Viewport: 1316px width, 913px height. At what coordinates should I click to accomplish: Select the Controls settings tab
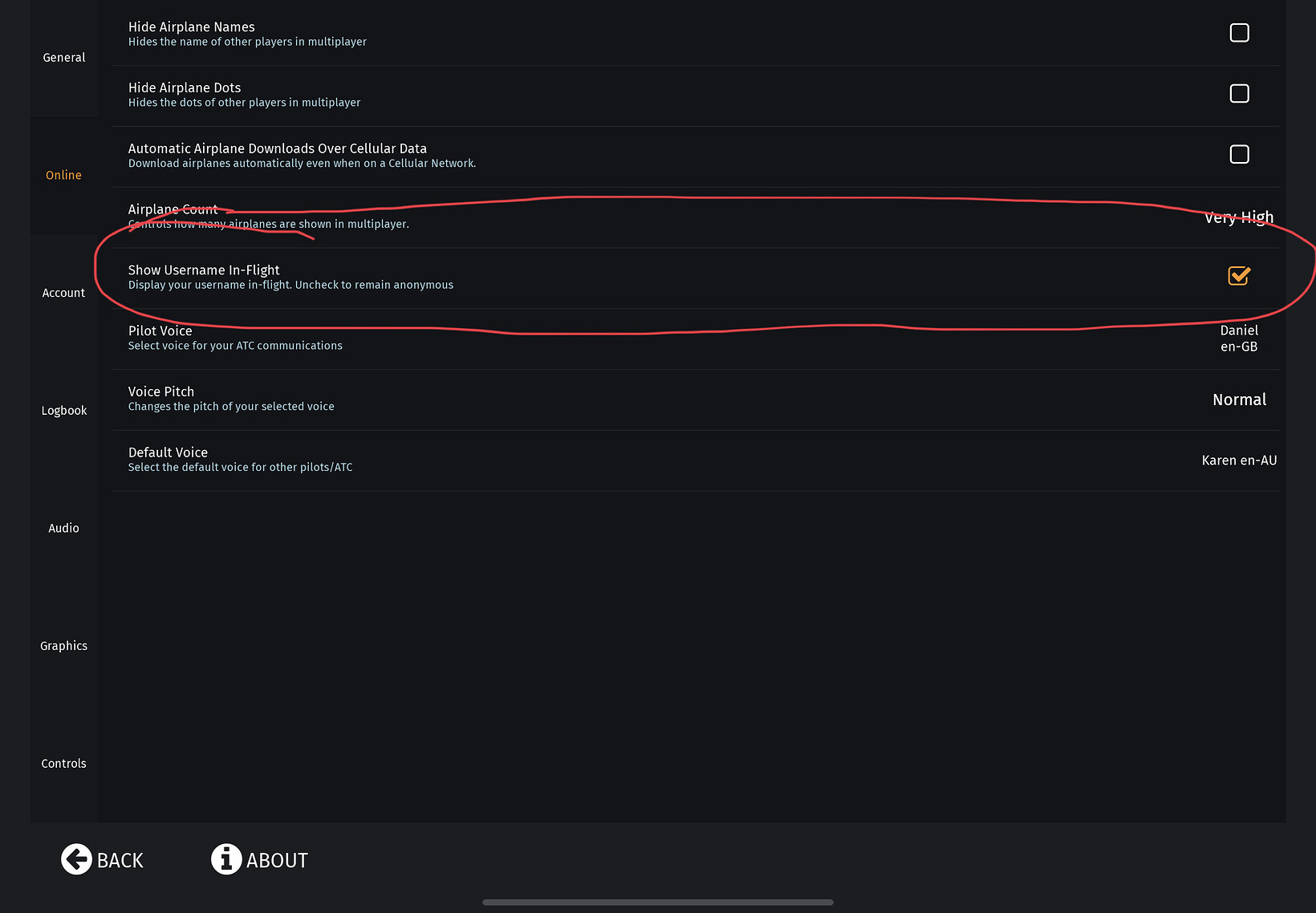(x=63, y=763)
